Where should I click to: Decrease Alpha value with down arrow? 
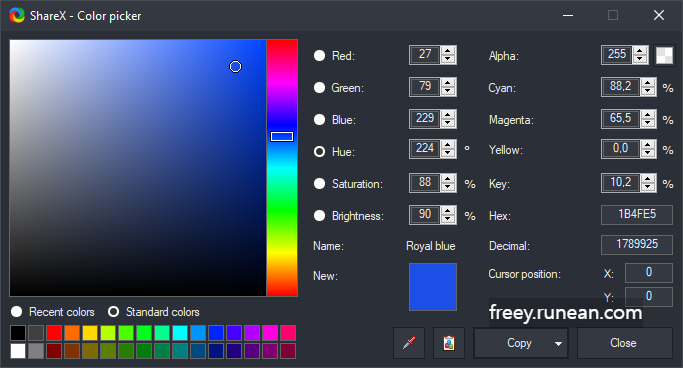pos(640,59)
